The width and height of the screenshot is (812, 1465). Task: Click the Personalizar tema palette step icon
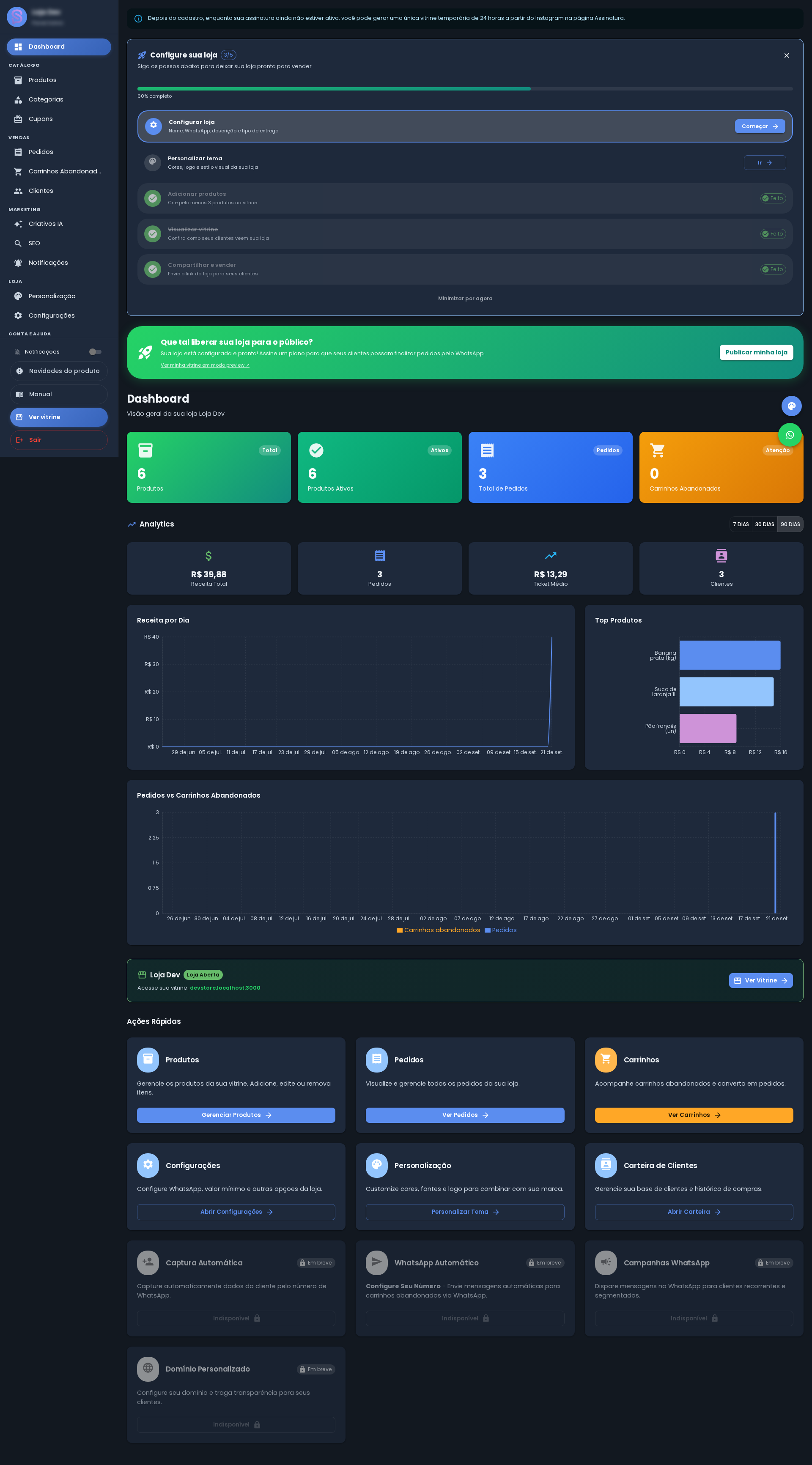point(152,162)
